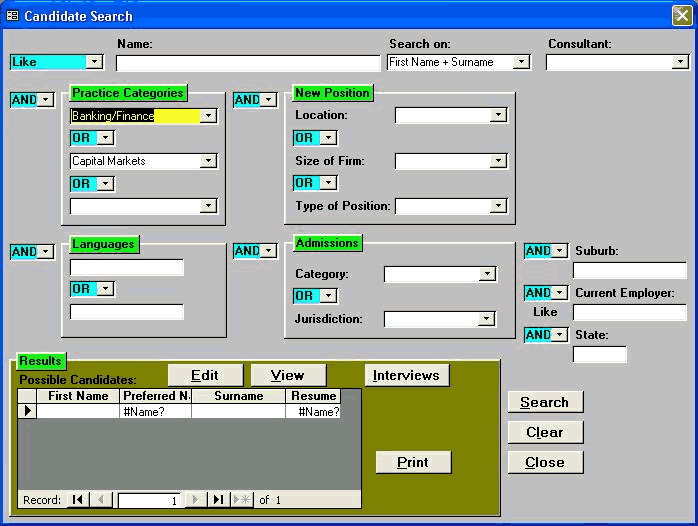The width and height of the screenshot is (698, 526).
Task: Click the Candidate Search form title icon
Action: (x=12, y=15)
